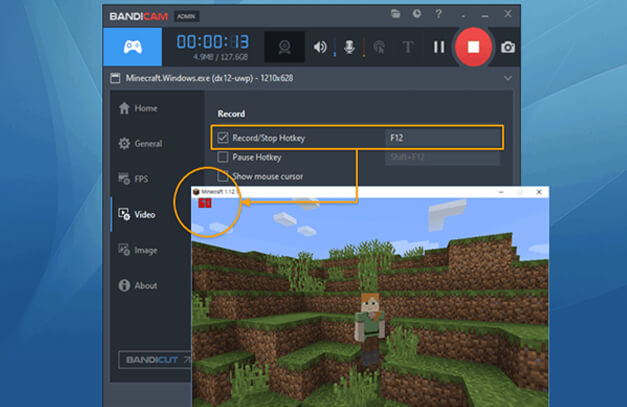Stop recording with the red button

click(473, 47)
